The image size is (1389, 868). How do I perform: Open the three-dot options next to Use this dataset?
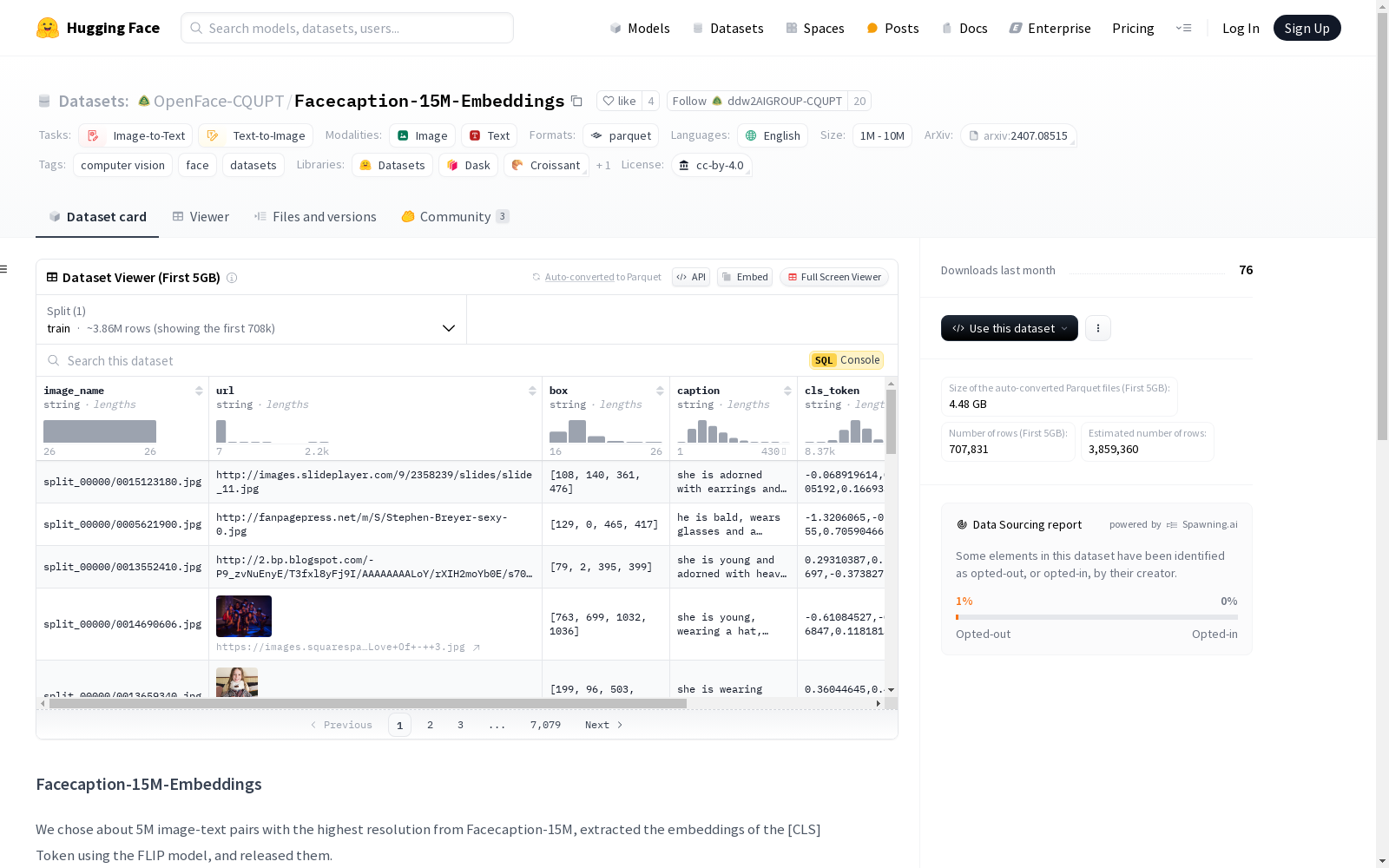coord(1098,328)
